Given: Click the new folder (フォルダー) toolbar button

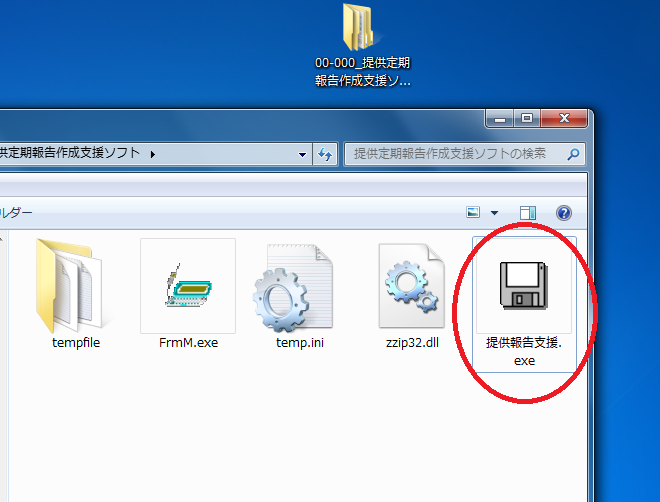Looking at the screenshot, I should tap(16, 213).
